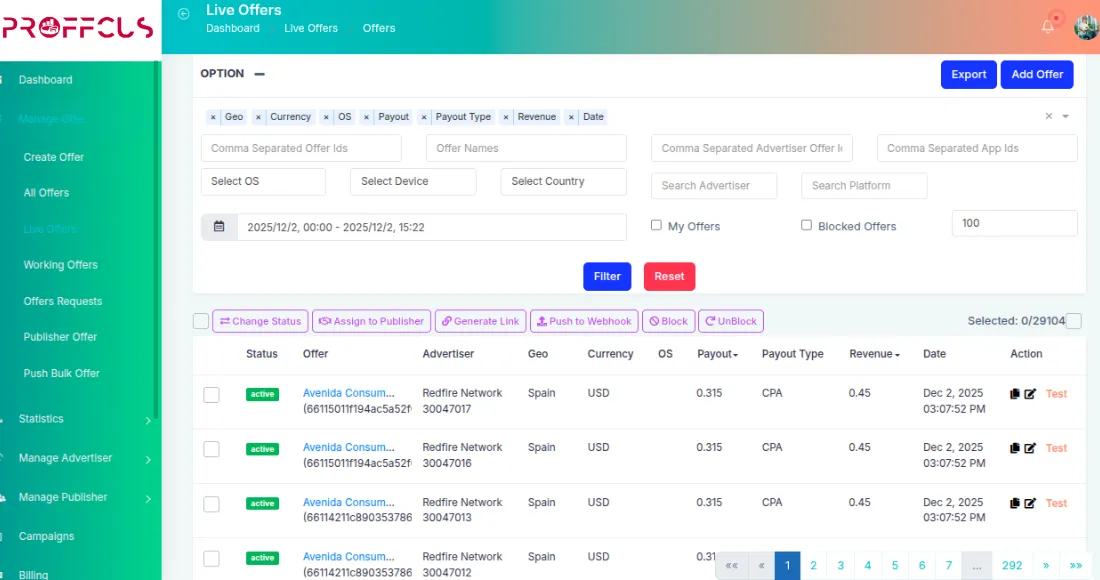Screen dimensions: 1100x580
Task: Check the Blocked Offers option
Action: pos(807,225)
